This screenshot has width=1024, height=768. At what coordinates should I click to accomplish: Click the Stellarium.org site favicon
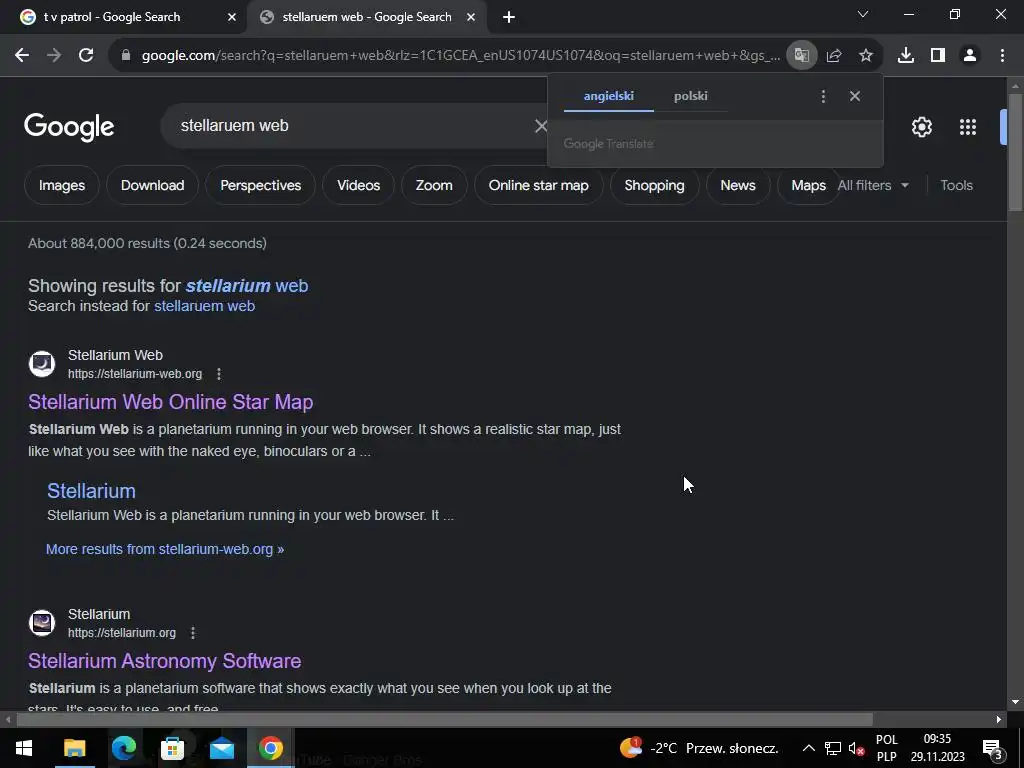pos(42,622)
